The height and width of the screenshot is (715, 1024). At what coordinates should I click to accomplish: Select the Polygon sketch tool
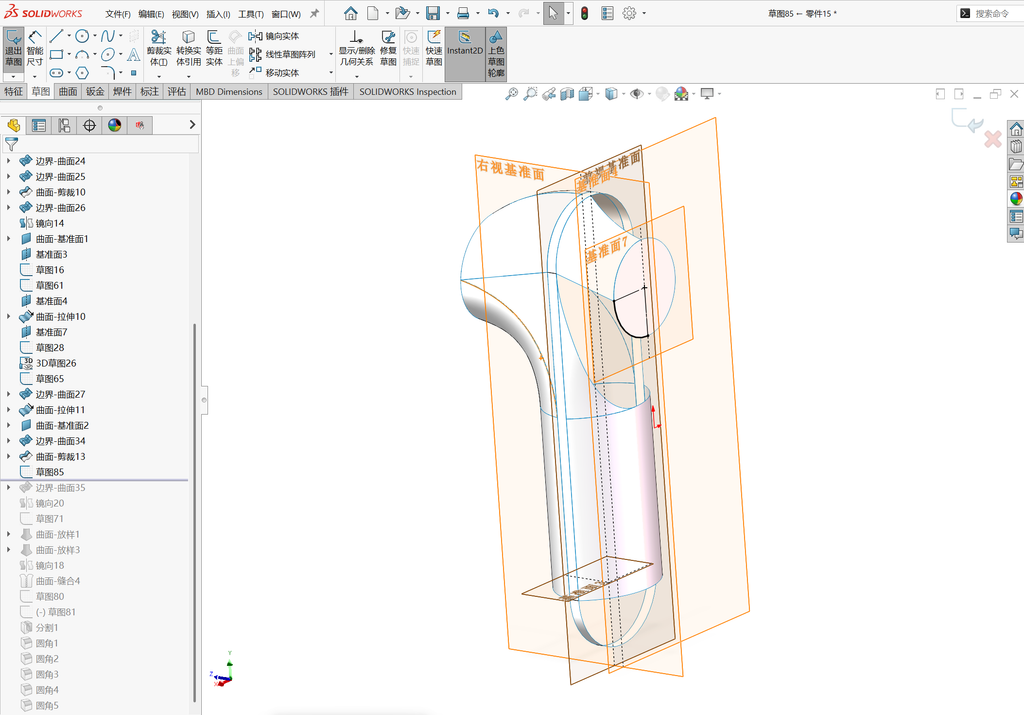82,72
